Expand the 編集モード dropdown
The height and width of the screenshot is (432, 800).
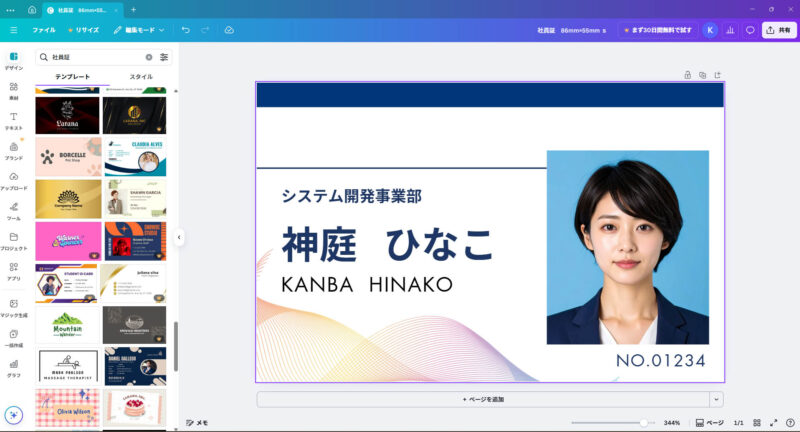139,30
